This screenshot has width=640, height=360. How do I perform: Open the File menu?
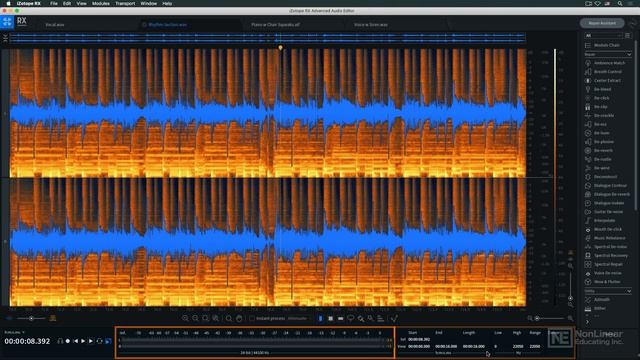(53, 3)
